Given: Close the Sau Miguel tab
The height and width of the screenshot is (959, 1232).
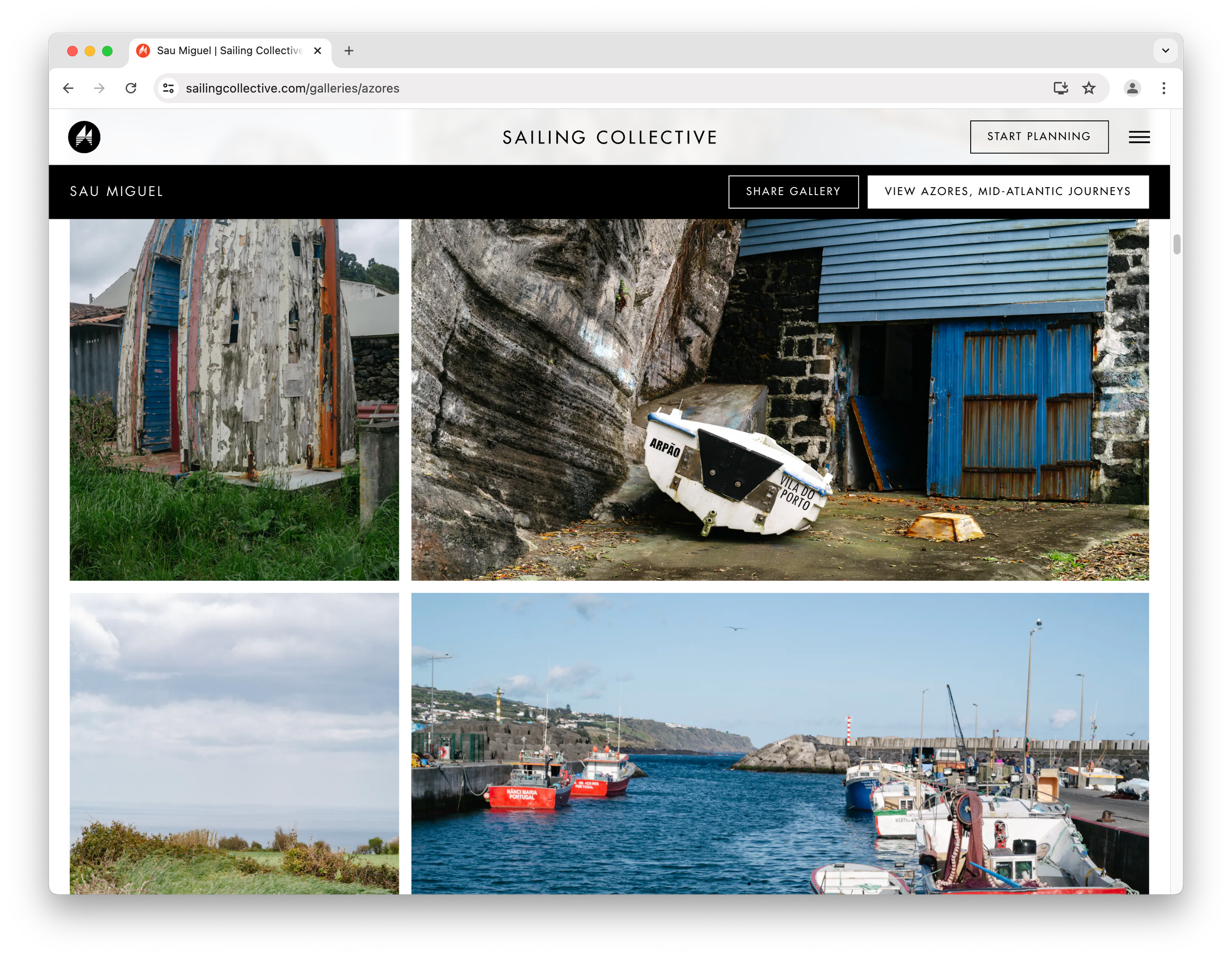Looking at the screenshot, I should (x=318, y=51).
